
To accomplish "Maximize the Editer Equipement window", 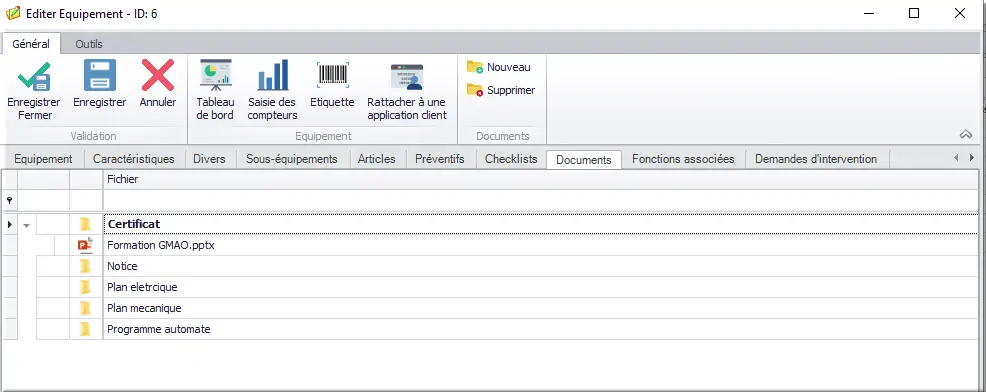I will coord(914,13).
